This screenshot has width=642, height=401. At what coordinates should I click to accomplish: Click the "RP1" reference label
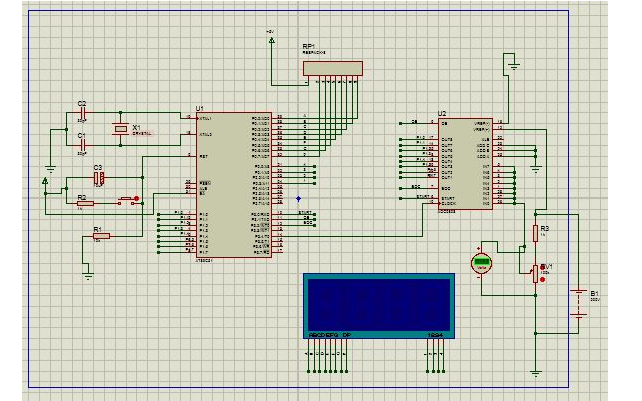click(309, 47)
